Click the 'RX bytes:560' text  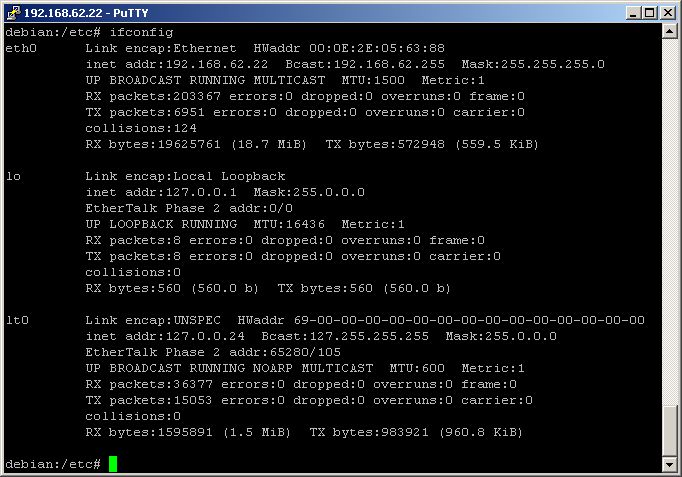tap(133, 288)
